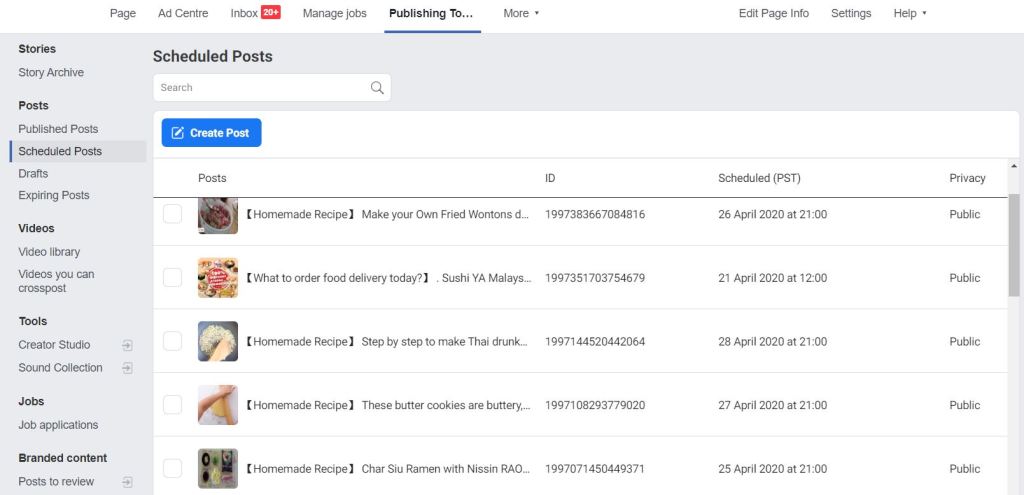This screenshot has width=1024, height=495.
Task: Open the Help dropdown menu
Action: [909, 14]
